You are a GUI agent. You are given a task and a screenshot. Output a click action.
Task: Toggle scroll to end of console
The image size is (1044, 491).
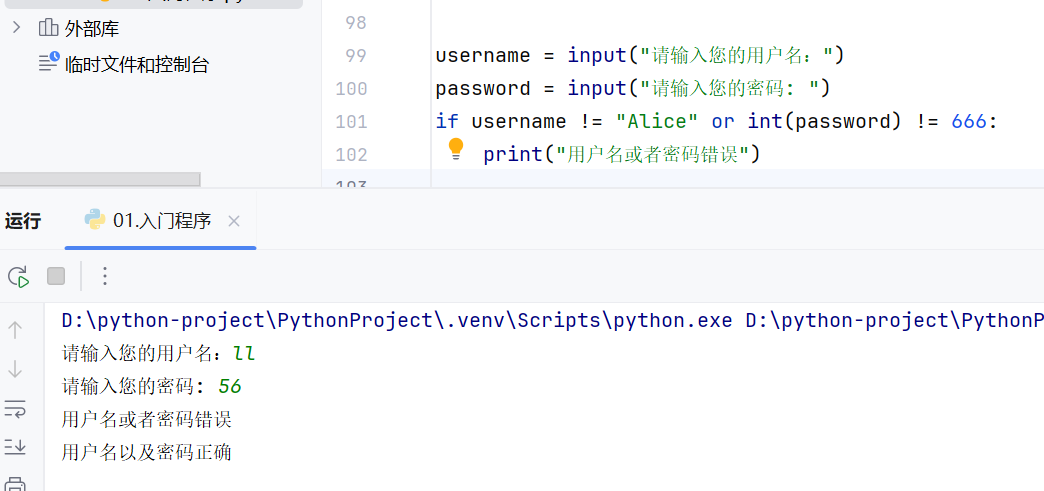click(15, 447)
